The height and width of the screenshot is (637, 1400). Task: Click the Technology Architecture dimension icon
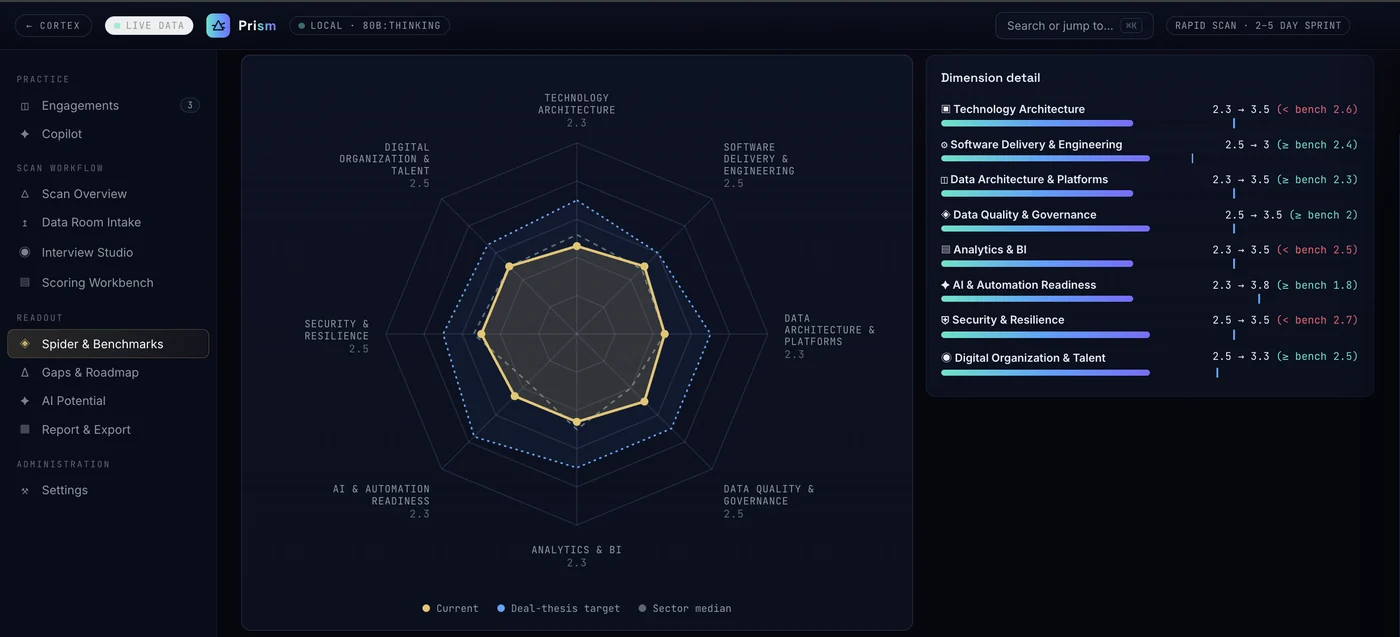[946, 109]
